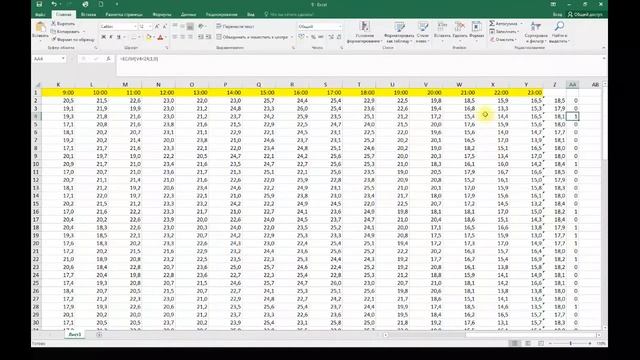The image size is (640, 360).
Task: Switch to the Рецензирование tab
Action: [222, 14]
